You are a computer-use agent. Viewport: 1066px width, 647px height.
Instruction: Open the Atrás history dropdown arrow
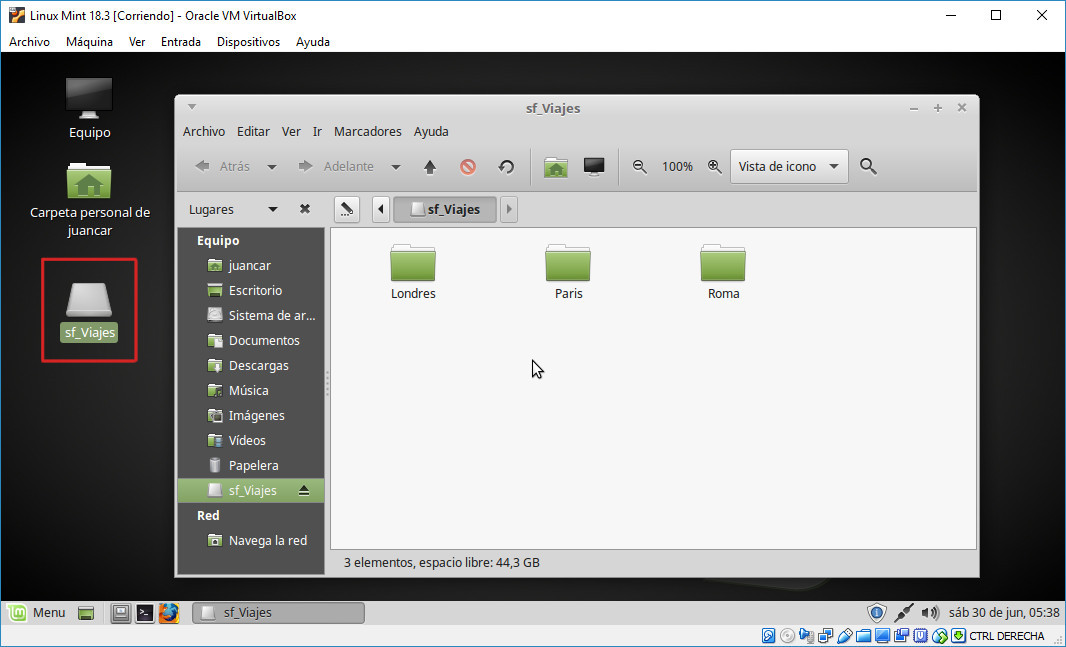click(x=272, y=167)
